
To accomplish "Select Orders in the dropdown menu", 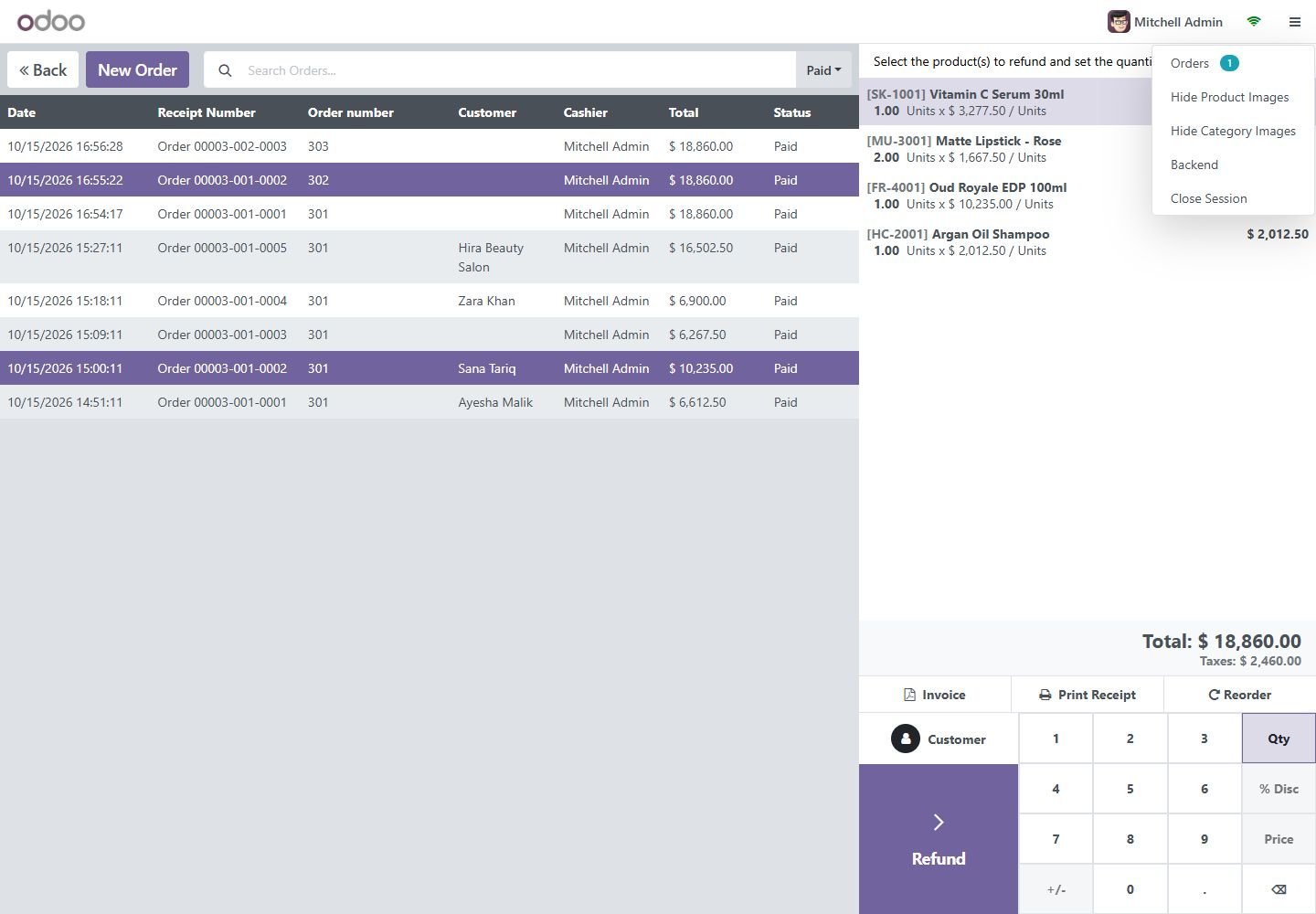I will 1233,63.
